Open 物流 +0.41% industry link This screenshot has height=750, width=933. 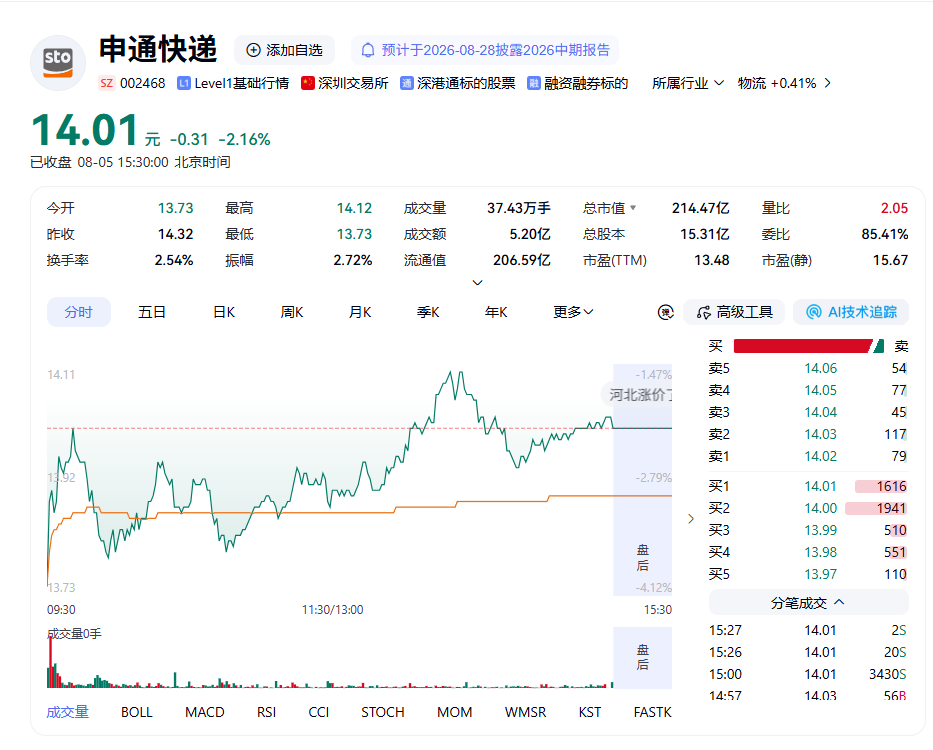[x=784, y=83]
